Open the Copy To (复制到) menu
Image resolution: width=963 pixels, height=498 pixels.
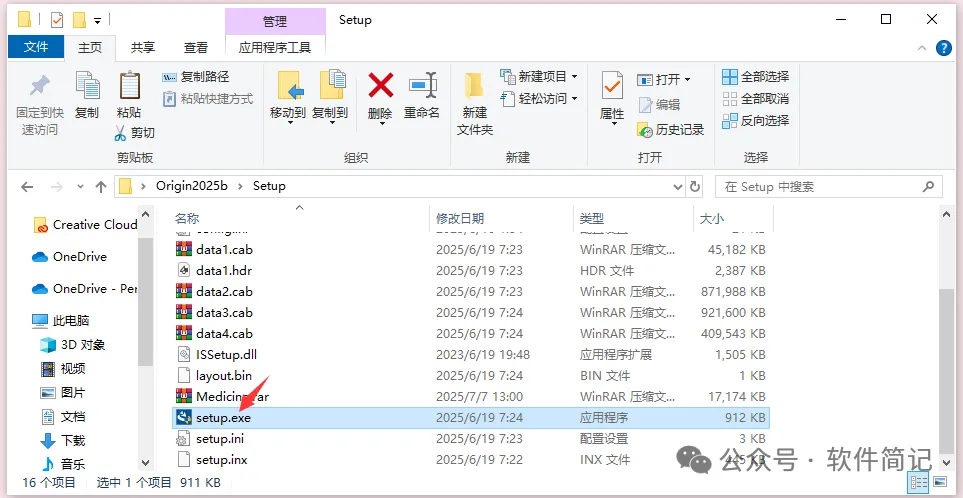(330, 99)
